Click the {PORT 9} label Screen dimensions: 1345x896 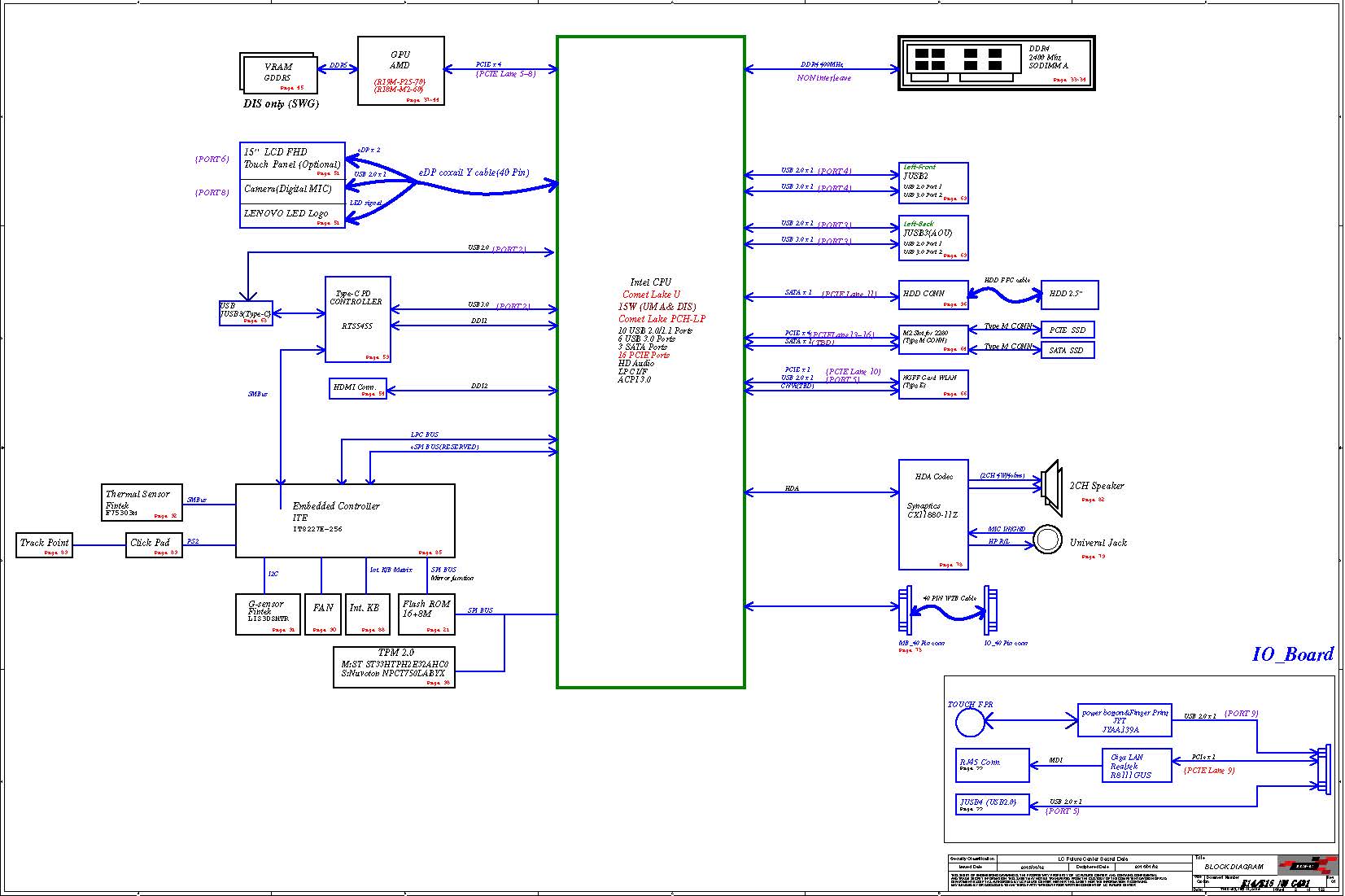(1241, 714)
